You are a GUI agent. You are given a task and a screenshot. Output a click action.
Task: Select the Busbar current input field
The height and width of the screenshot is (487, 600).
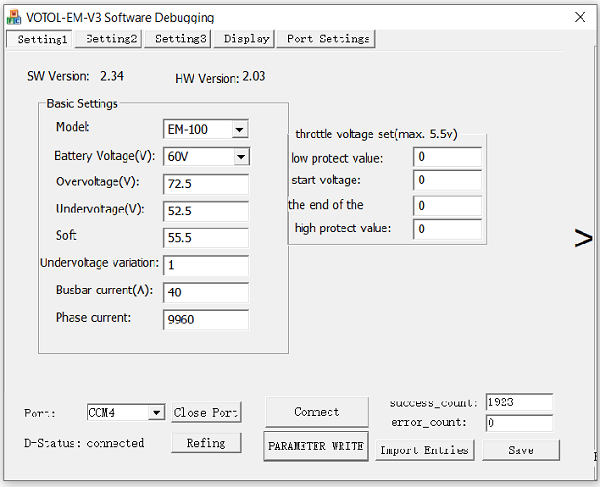coord(205,292)
